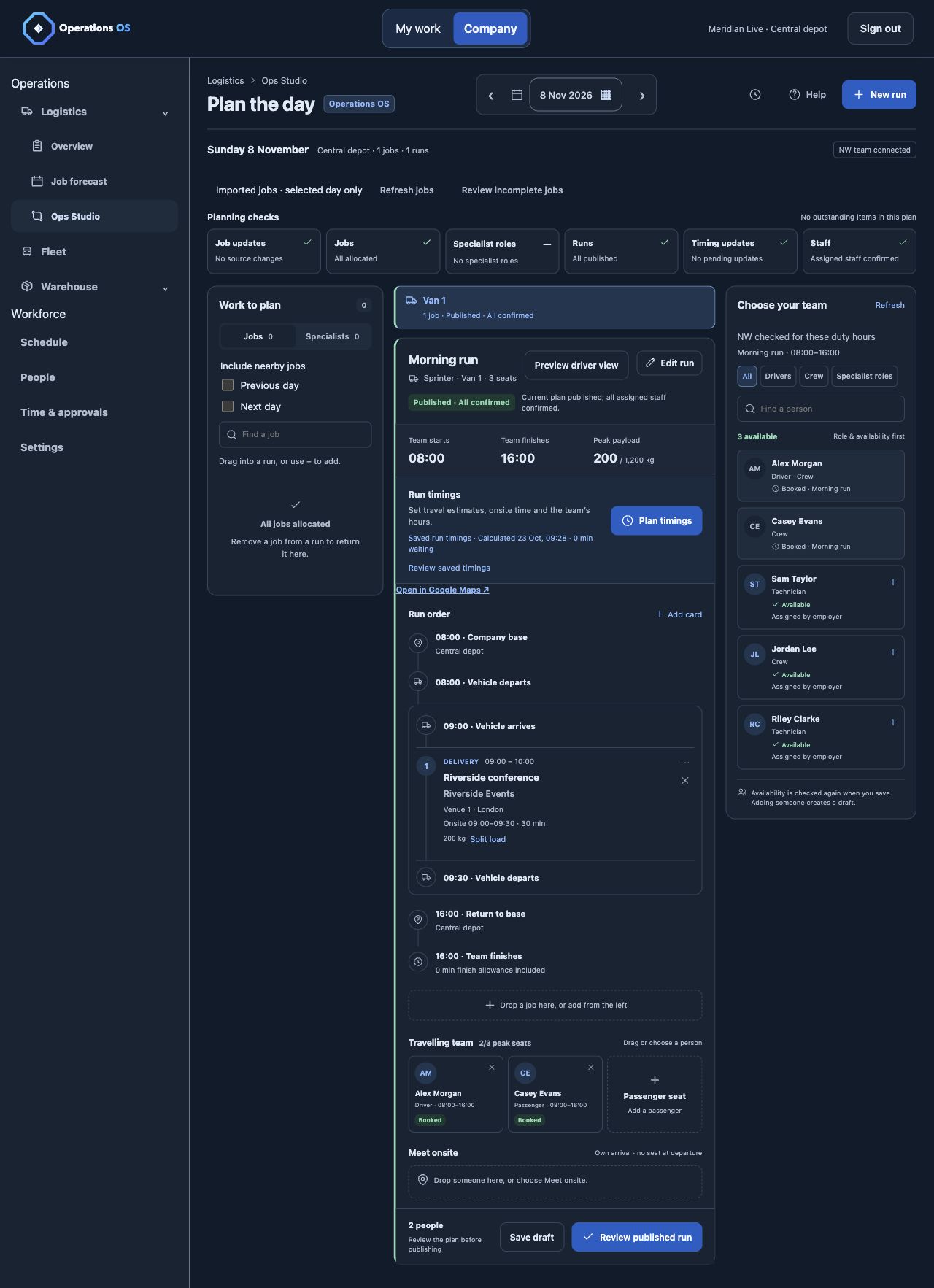Viewport: 934px width, 1288px height.
Task: Add Sam Taylor to the team
Action: [893, 582]
